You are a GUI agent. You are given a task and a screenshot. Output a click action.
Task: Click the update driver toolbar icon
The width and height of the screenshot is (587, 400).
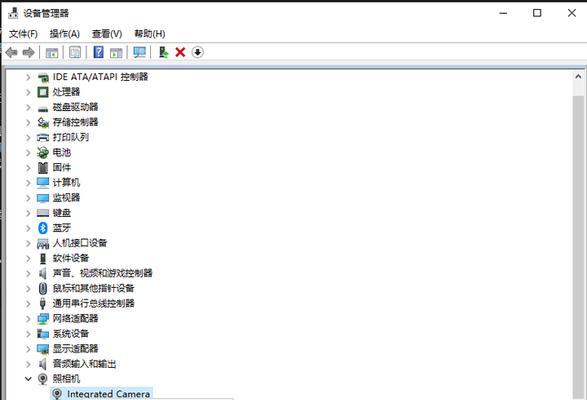(163, 52)
